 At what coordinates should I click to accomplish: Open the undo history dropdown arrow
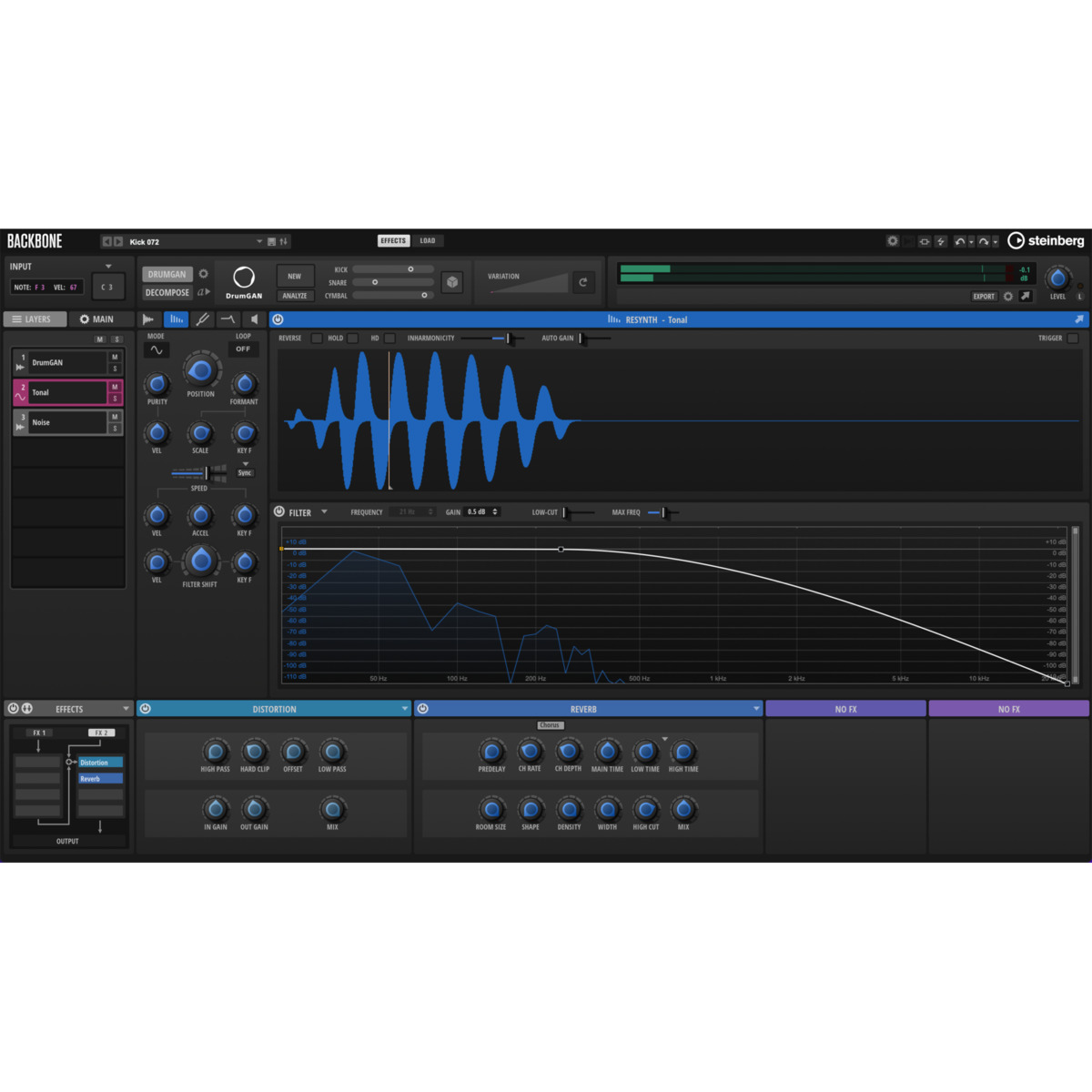[x=971, y=242]
